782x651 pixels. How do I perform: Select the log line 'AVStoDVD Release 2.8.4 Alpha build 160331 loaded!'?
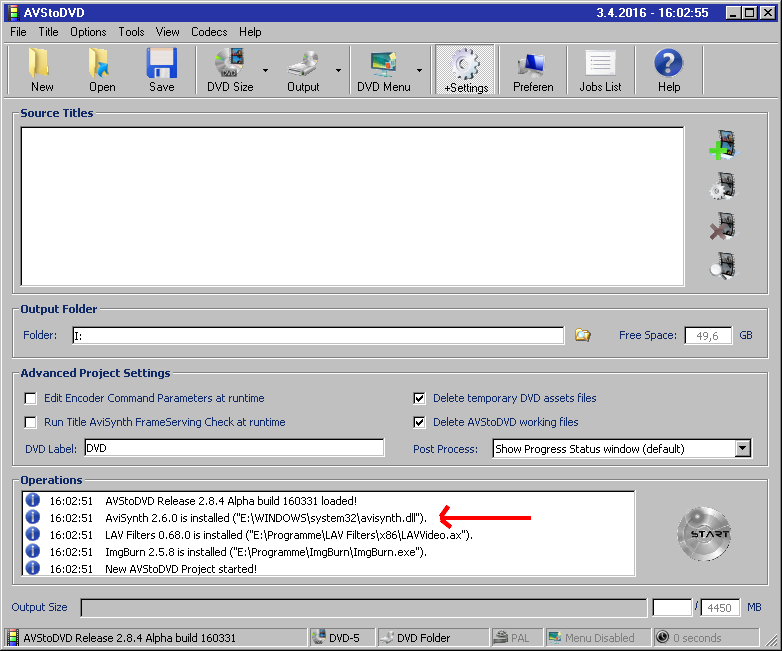tap(231, 500)
